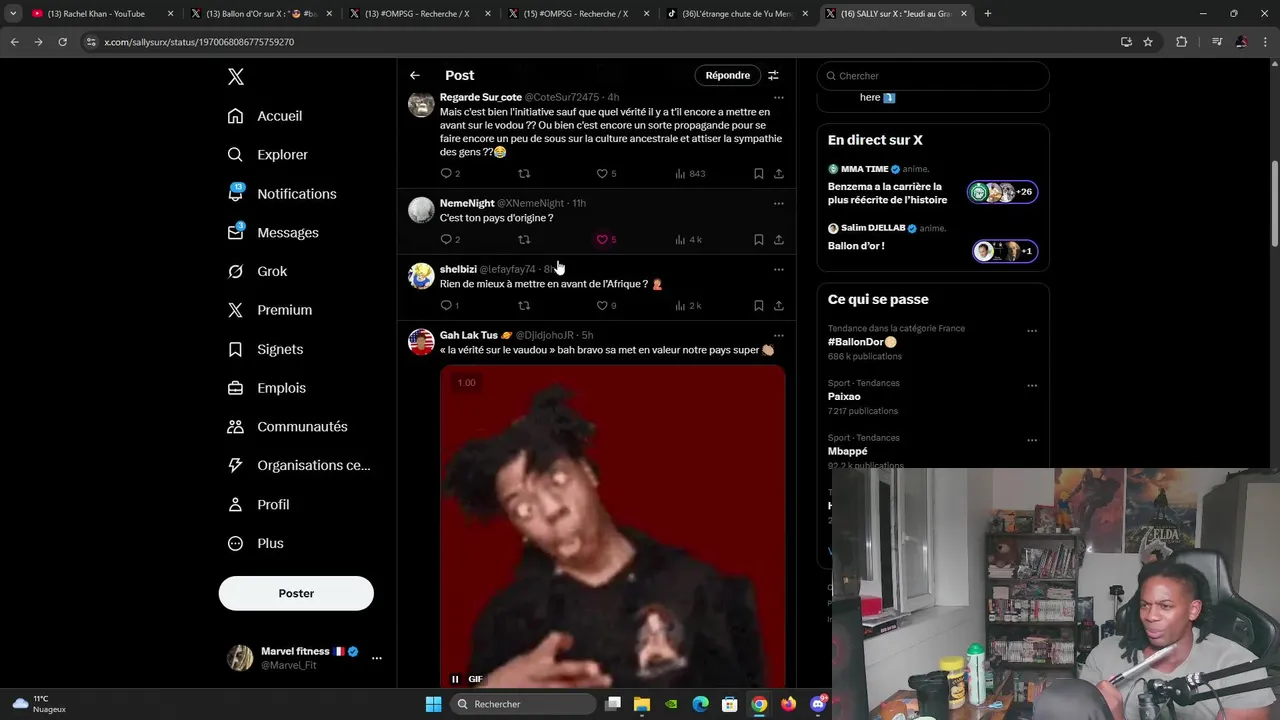Viewport: 1280px width, 720px height.
Task: Bookmark shelbizi comment
Action: [x=759, y=306]
